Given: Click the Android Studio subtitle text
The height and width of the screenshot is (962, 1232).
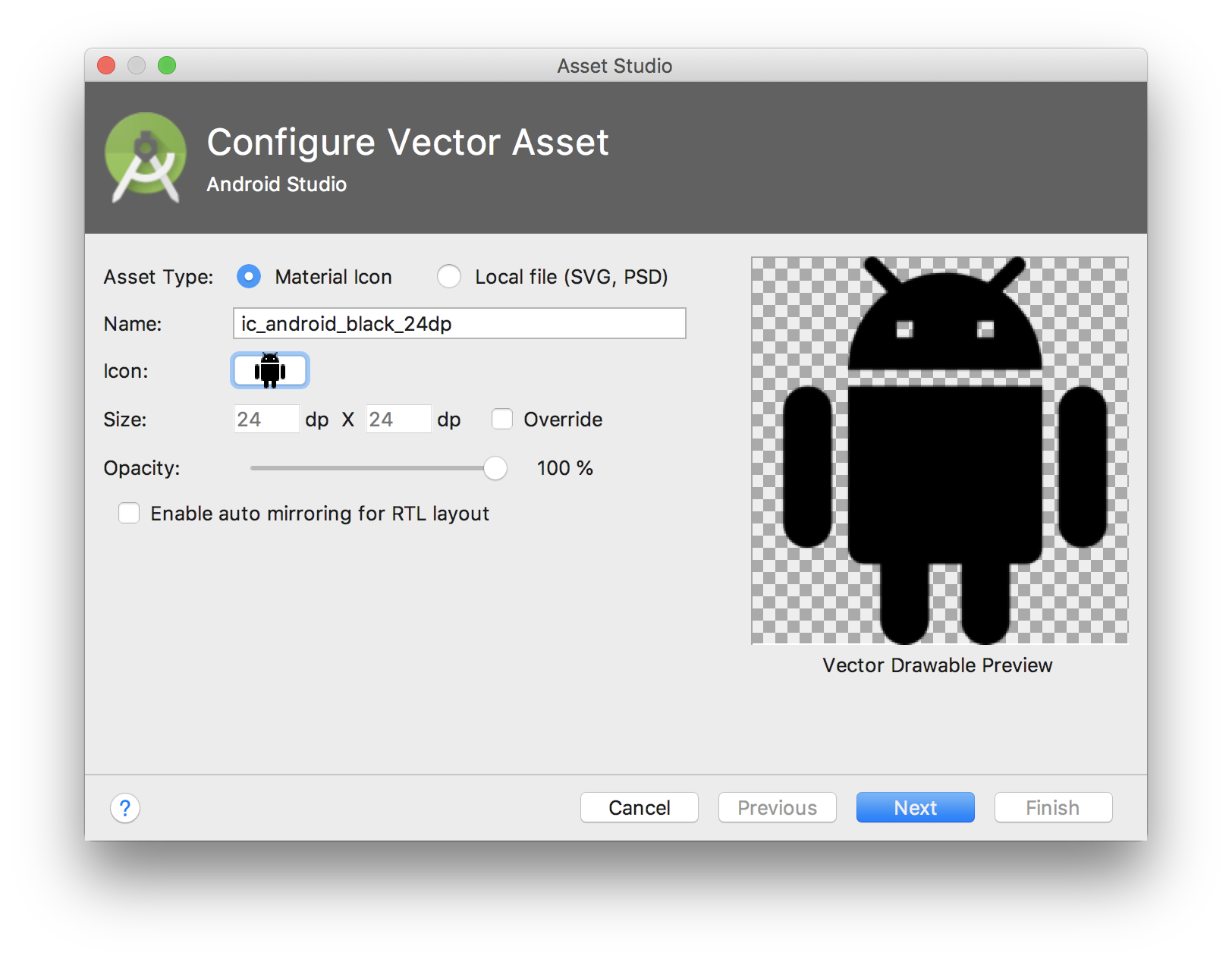Looking at the screenshot, I should [x=277, y=184].
